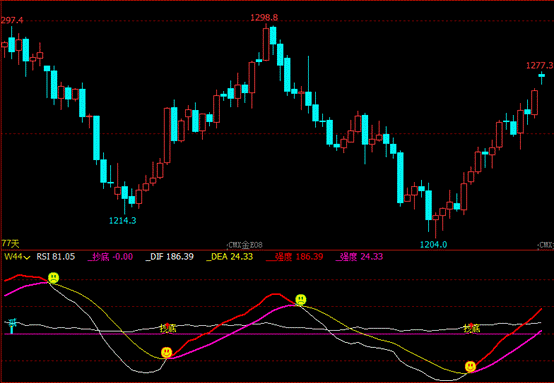
Task: Select the RSI 81.05 indicator label
Action: click(56, 257)
